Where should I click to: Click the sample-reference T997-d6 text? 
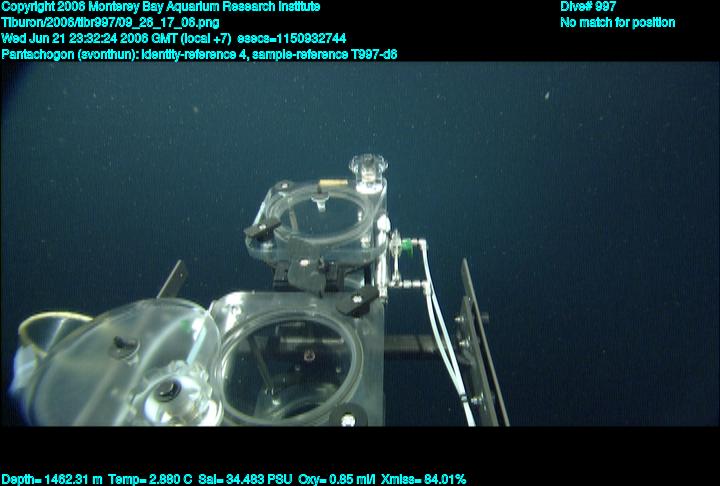[325, 55]
